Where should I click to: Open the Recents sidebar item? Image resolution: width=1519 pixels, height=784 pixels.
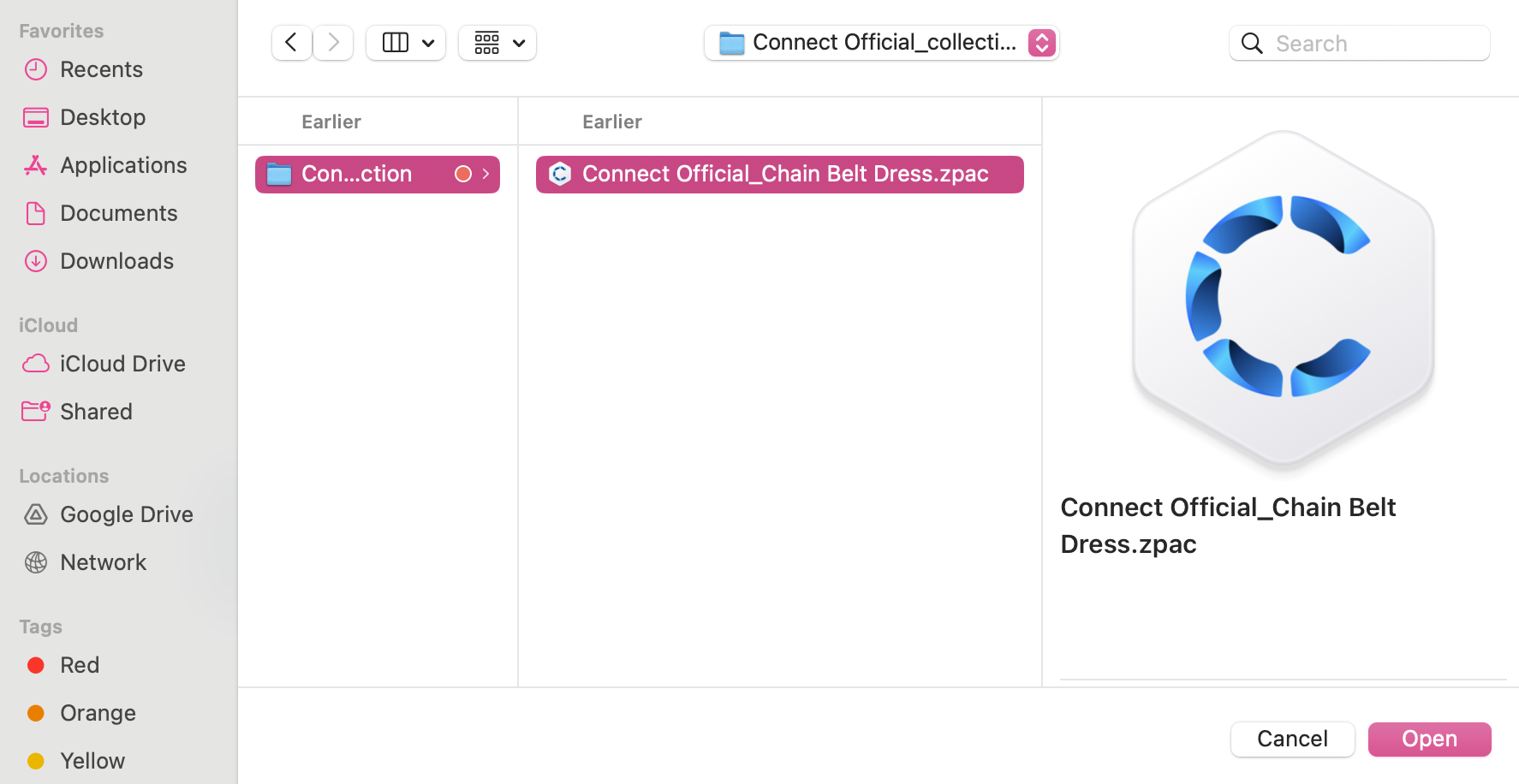coord(101,69)
